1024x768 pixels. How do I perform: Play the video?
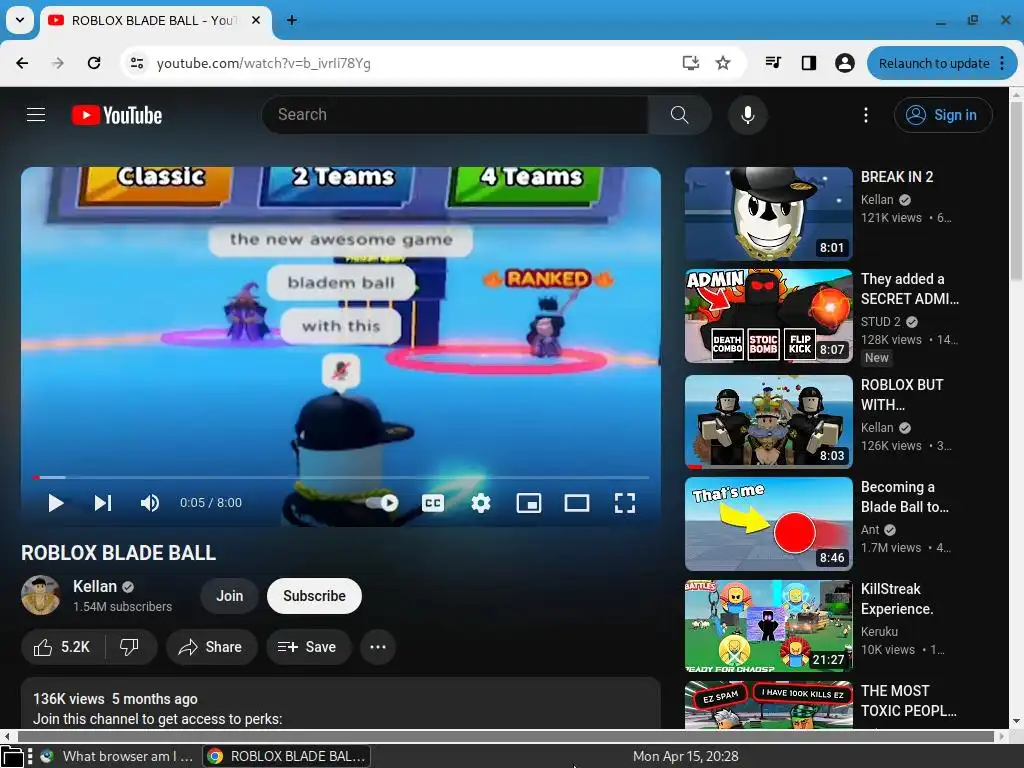56,503
